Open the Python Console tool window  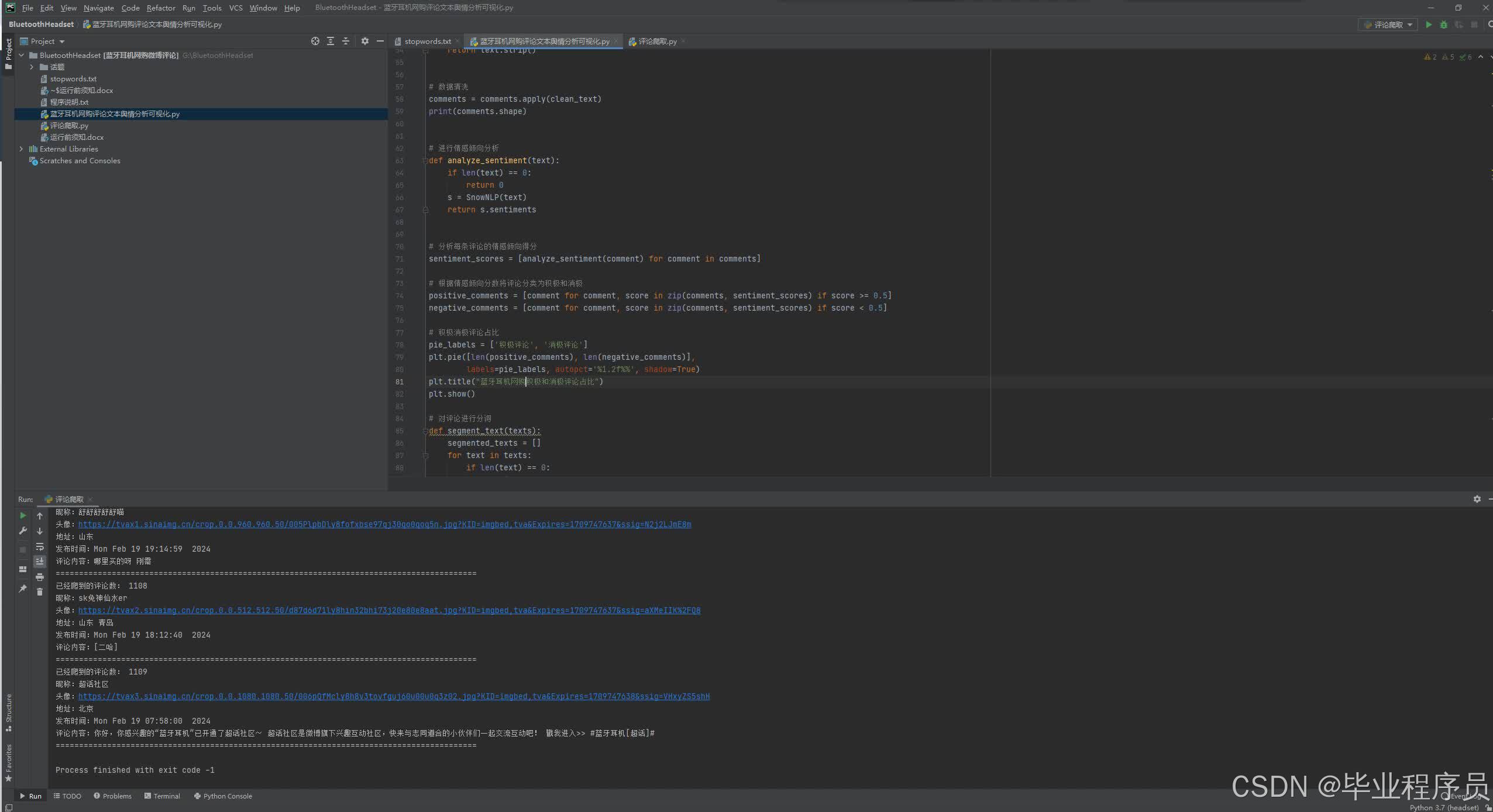[223, 796]
